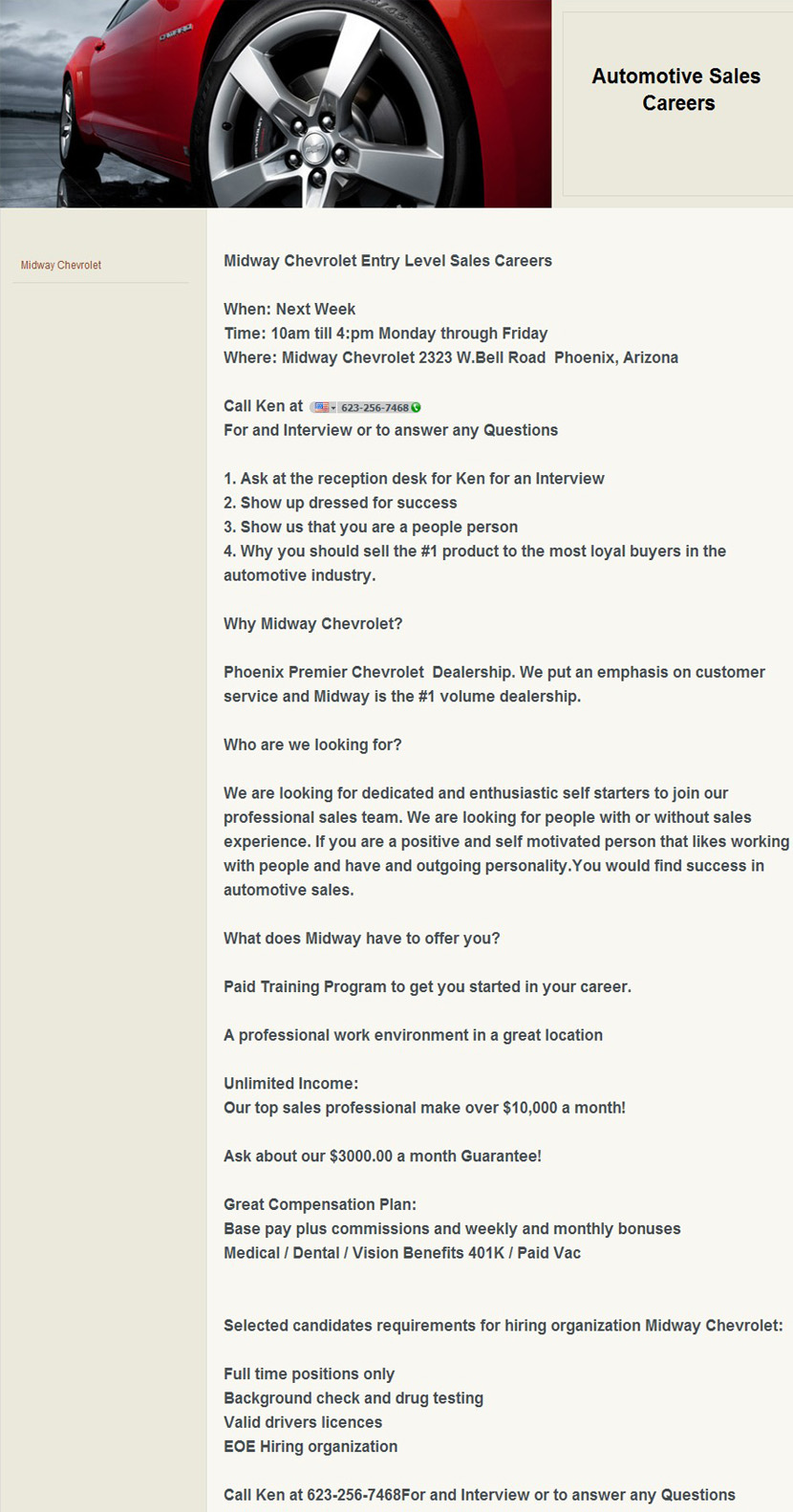Click the Camaro fender badge on car
This screenshot has width=793, height=1512.
176,34
